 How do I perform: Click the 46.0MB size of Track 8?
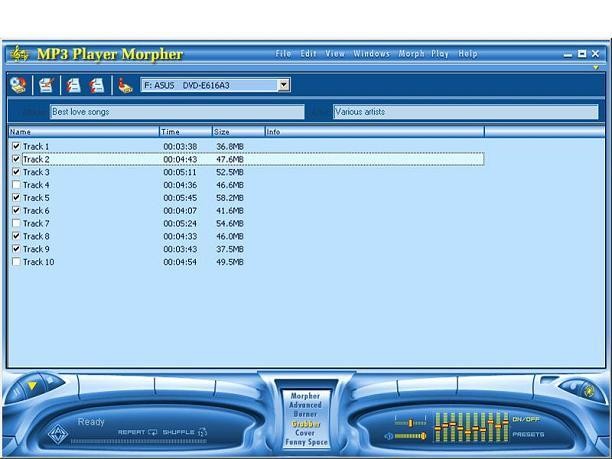pyautogui.click(x=230, y=236)
